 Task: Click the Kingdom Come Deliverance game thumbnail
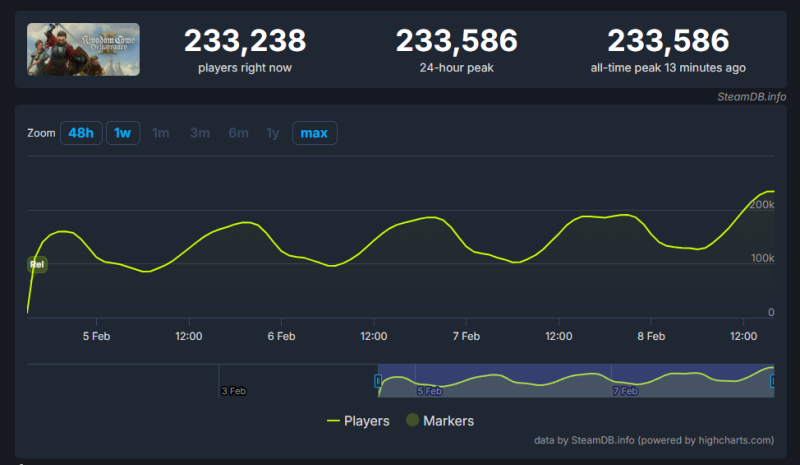[x=83, y=49]
